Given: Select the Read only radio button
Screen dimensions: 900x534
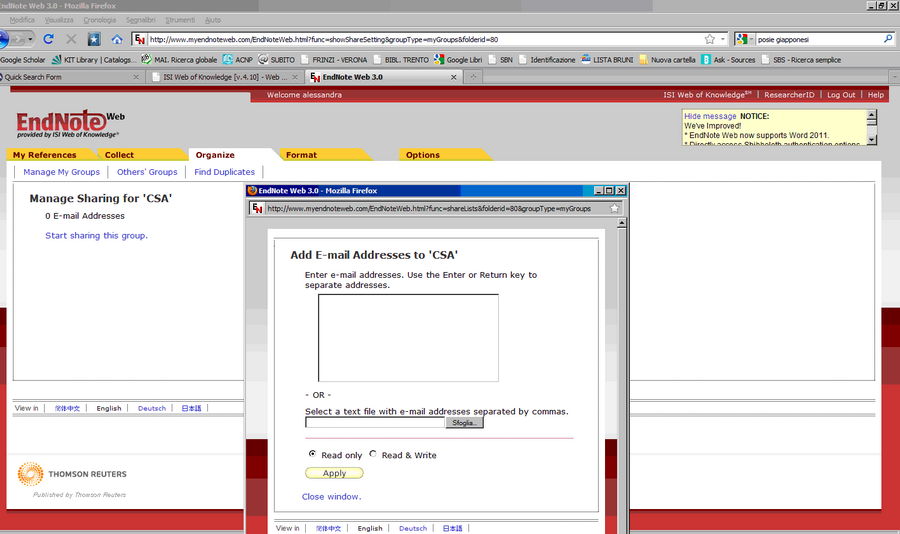Looking at the screenshot, I should click(312, 454).
